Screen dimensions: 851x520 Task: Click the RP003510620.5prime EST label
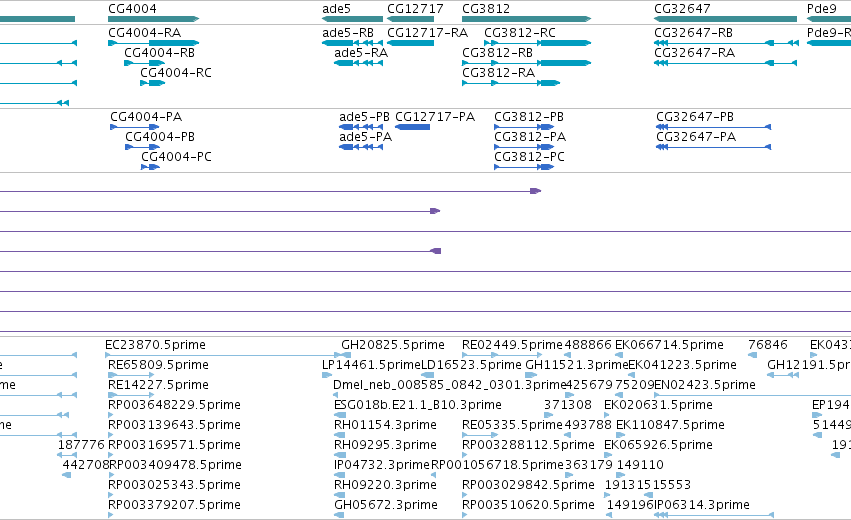(528, 505)
